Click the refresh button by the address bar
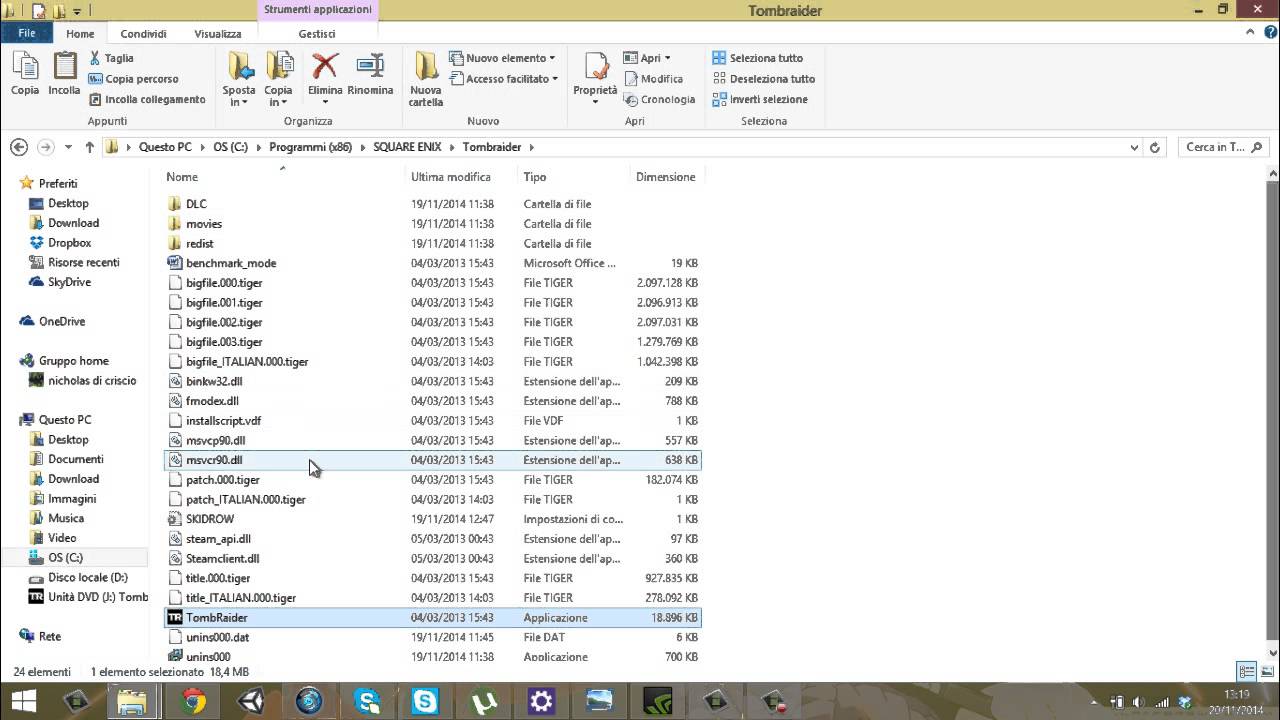The height and width of the screenshot is (720, 1280). pos(1155,147)
